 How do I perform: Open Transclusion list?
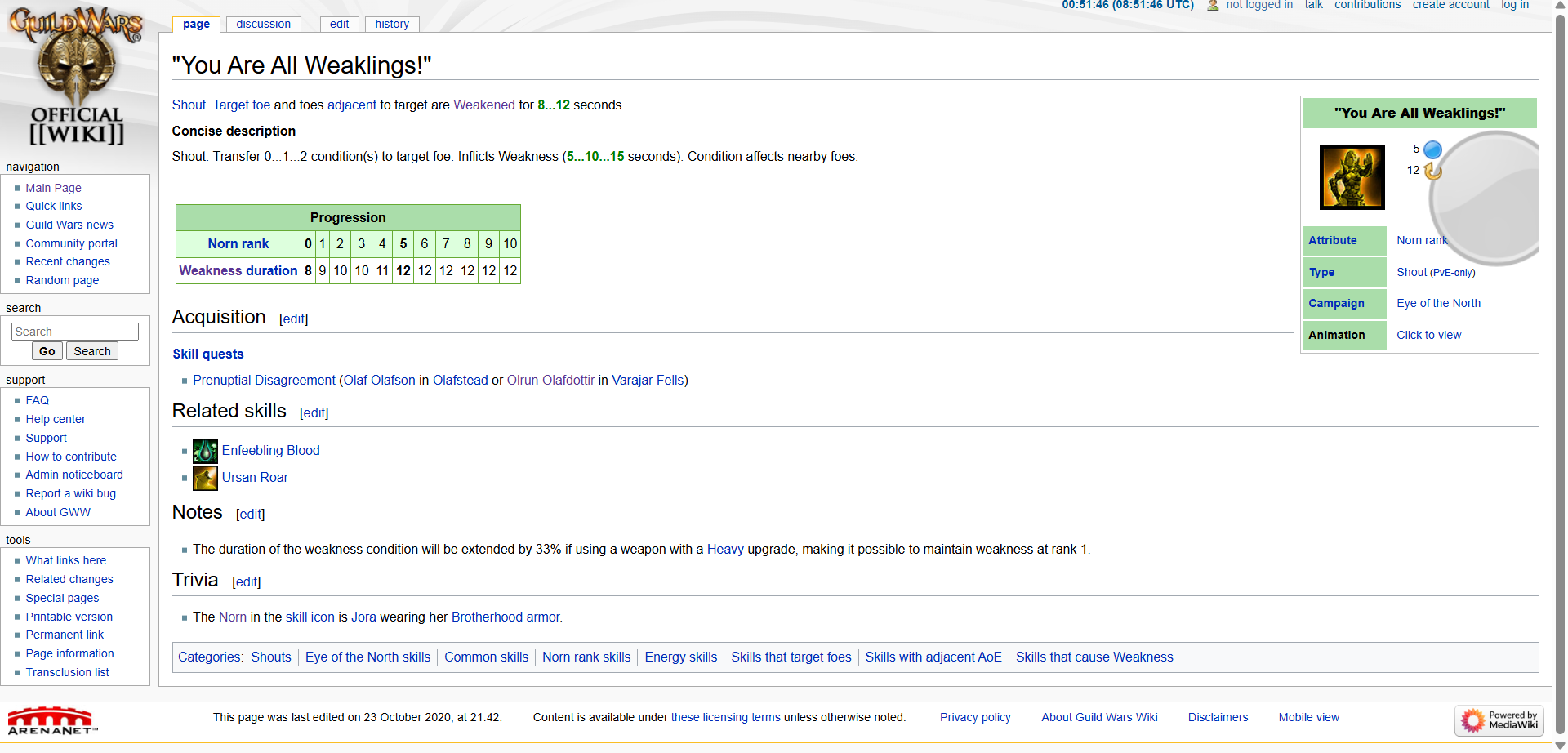click(x=67, y=672)
